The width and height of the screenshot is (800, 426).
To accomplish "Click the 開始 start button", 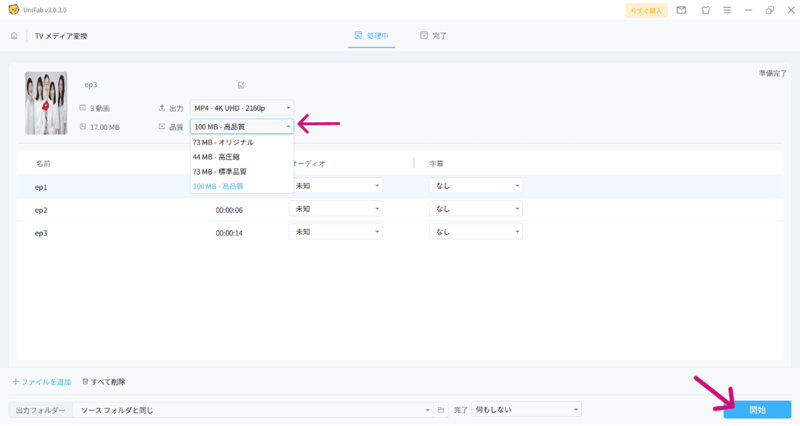I will (x=757, y=410).
